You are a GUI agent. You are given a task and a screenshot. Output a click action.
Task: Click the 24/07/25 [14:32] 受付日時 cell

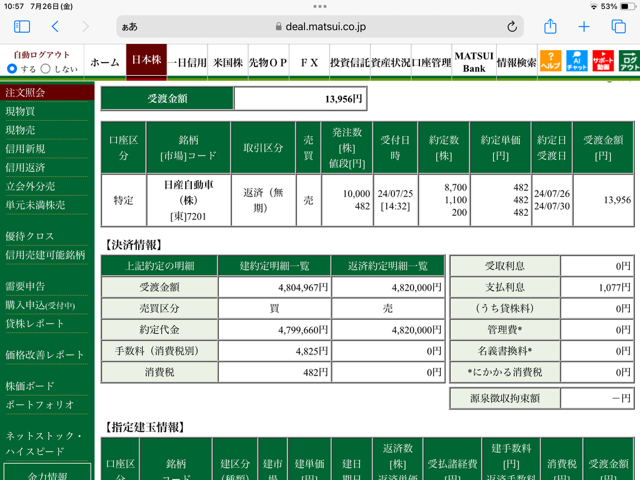pos(396,200)
